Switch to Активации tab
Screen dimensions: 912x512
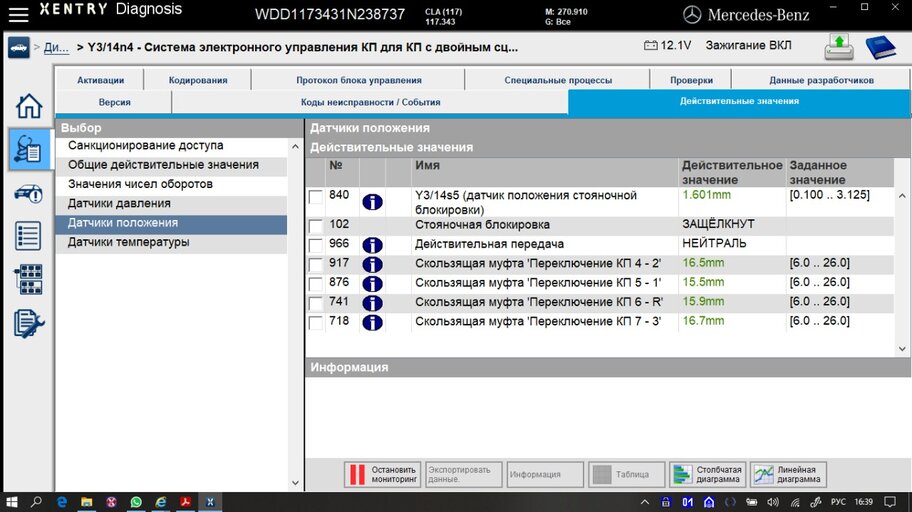[x=100, y=80]
